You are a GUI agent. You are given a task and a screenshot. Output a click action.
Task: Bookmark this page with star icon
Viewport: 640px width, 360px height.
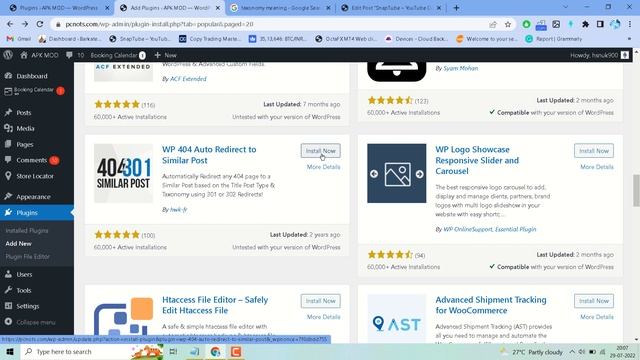point(508,24)
